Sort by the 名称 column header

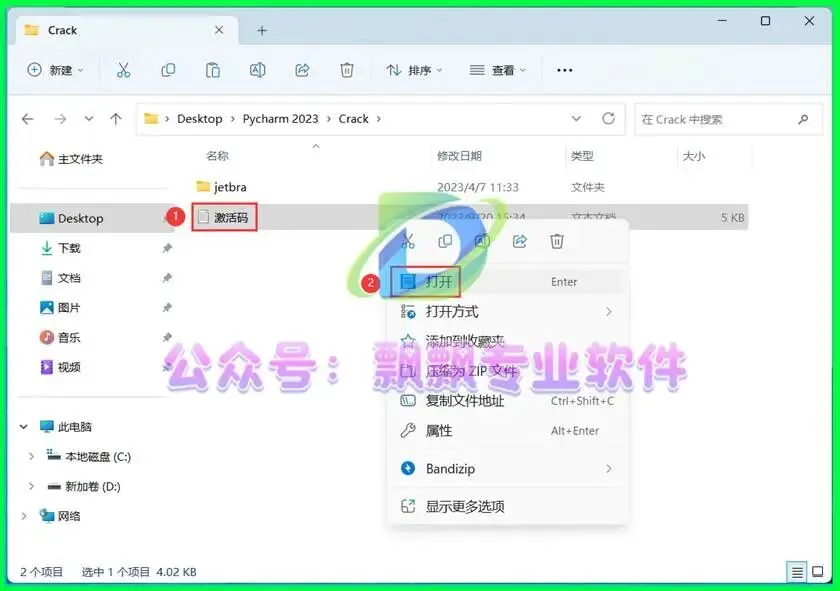point(217,156)
